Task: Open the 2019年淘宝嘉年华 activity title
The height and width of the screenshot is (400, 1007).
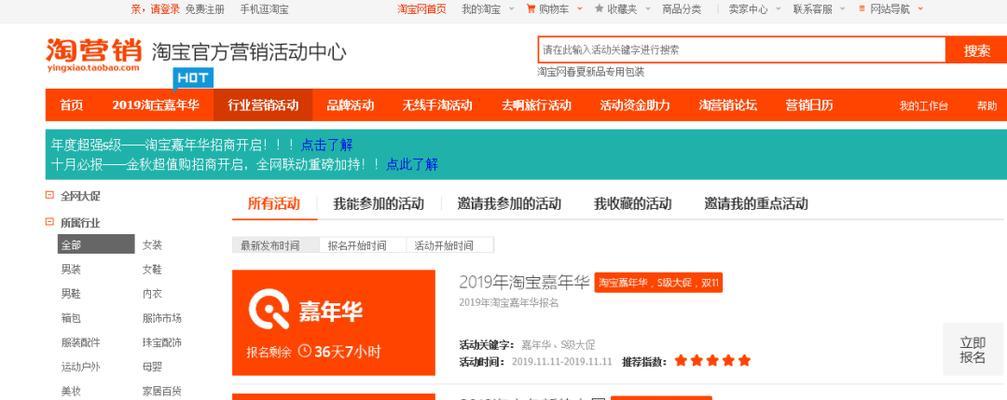Action: (x=524, y=282)
